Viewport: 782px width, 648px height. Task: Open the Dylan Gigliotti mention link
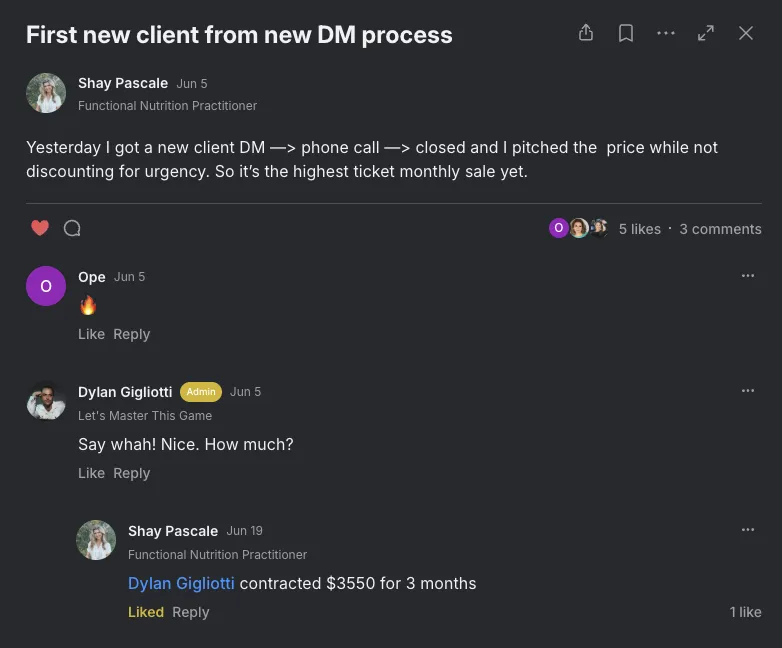tap(181, 583)
